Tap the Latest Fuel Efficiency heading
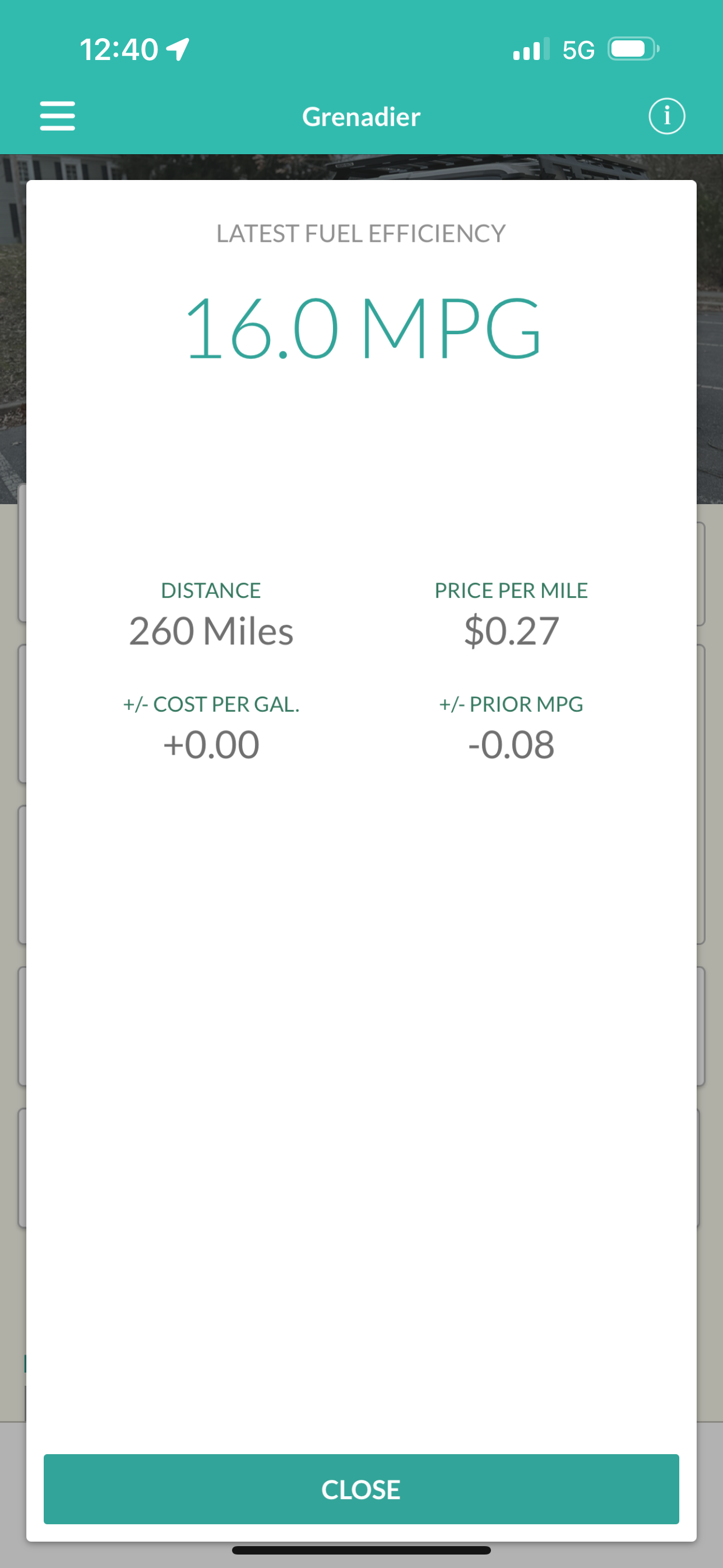This screenshot has height=1568, width=723. coord(361,234)
